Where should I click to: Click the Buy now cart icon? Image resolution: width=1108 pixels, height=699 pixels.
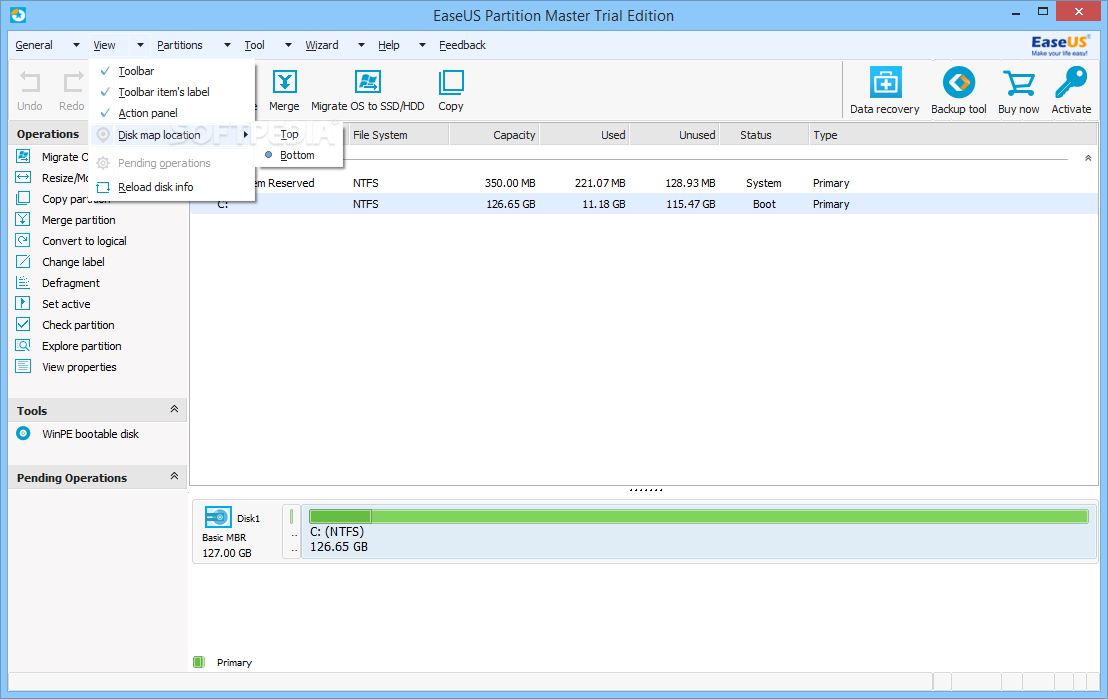[1018, 83]
